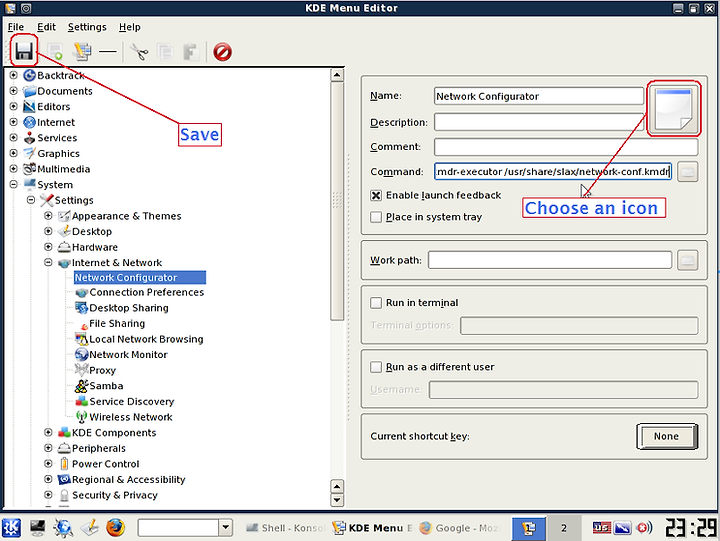Select Local Network Browsing entry

[x=139, y=339]
